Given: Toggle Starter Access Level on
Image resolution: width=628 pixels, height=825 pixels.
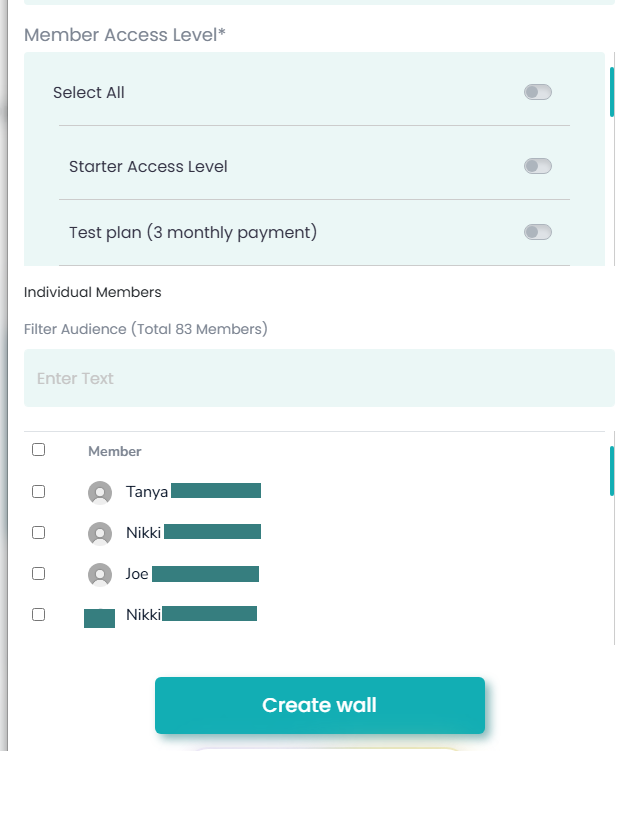Looking at the screenshot, I should pyautogui.click(x=538, y=167).
